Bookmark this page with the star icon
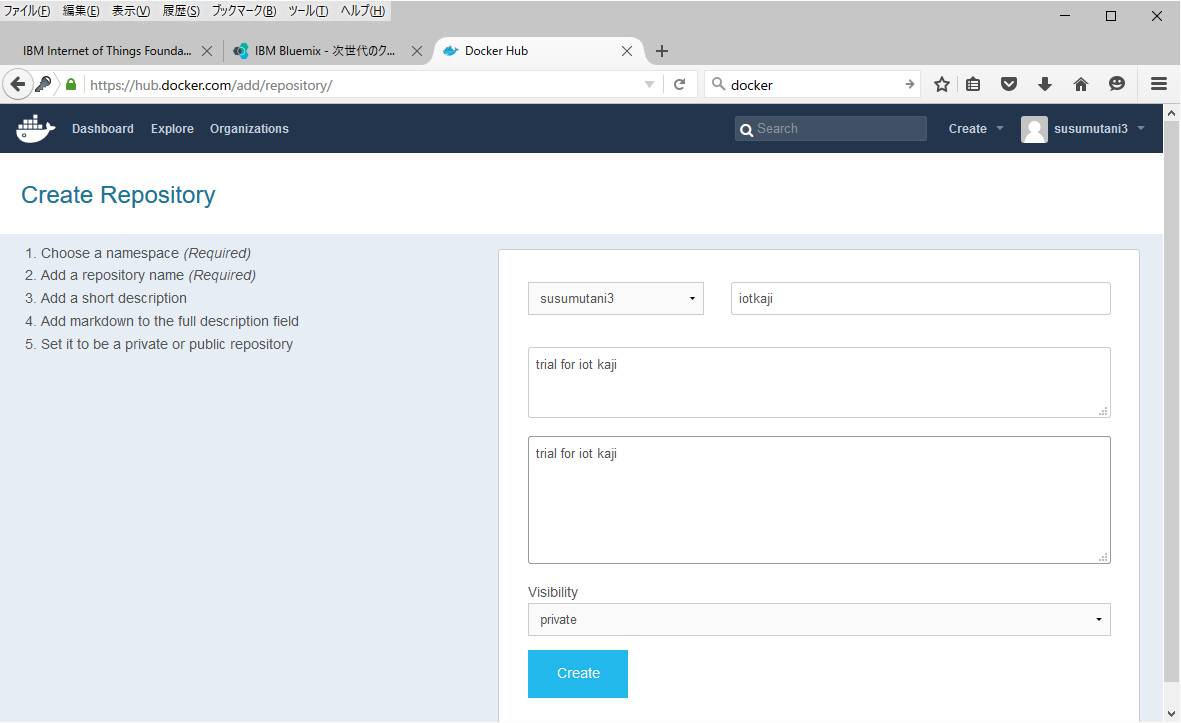 click(941, 84)
